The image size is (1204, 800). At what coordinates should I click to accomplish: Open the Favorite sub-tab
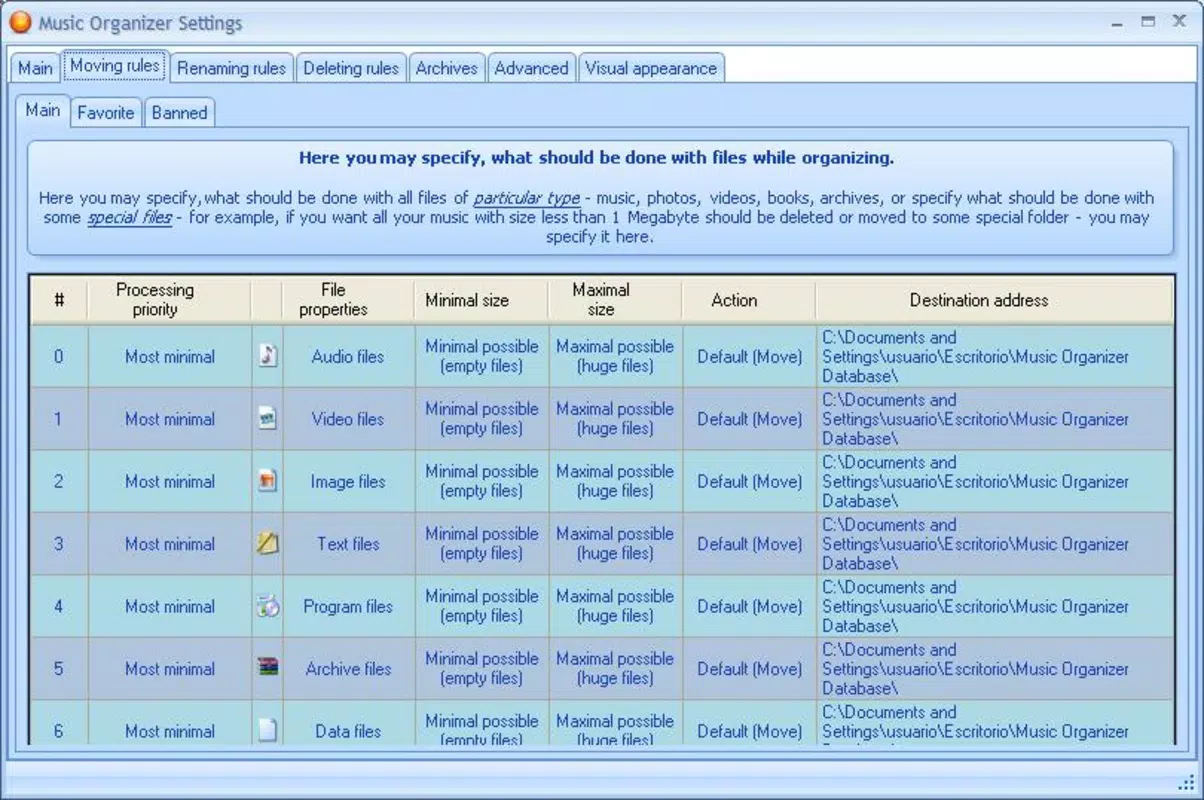point(105,112)
